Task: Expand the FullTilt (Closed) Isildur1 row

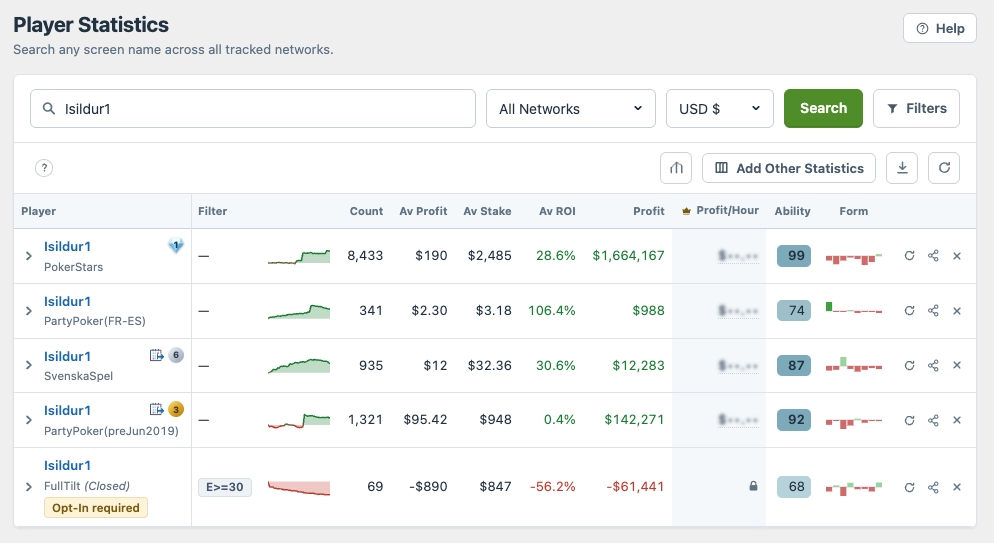Action: pos(29,487)
